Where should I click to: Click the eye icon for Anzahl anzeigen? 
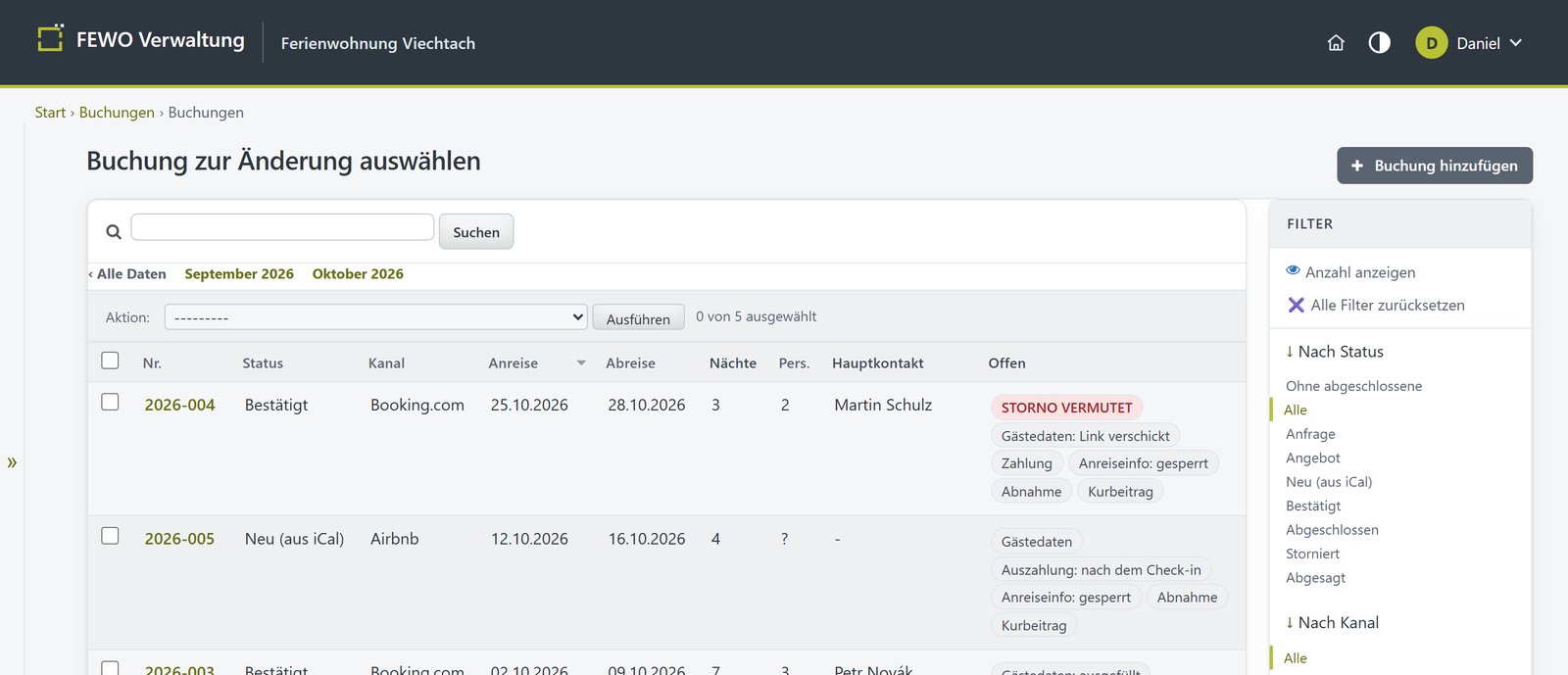point(1293,270)
